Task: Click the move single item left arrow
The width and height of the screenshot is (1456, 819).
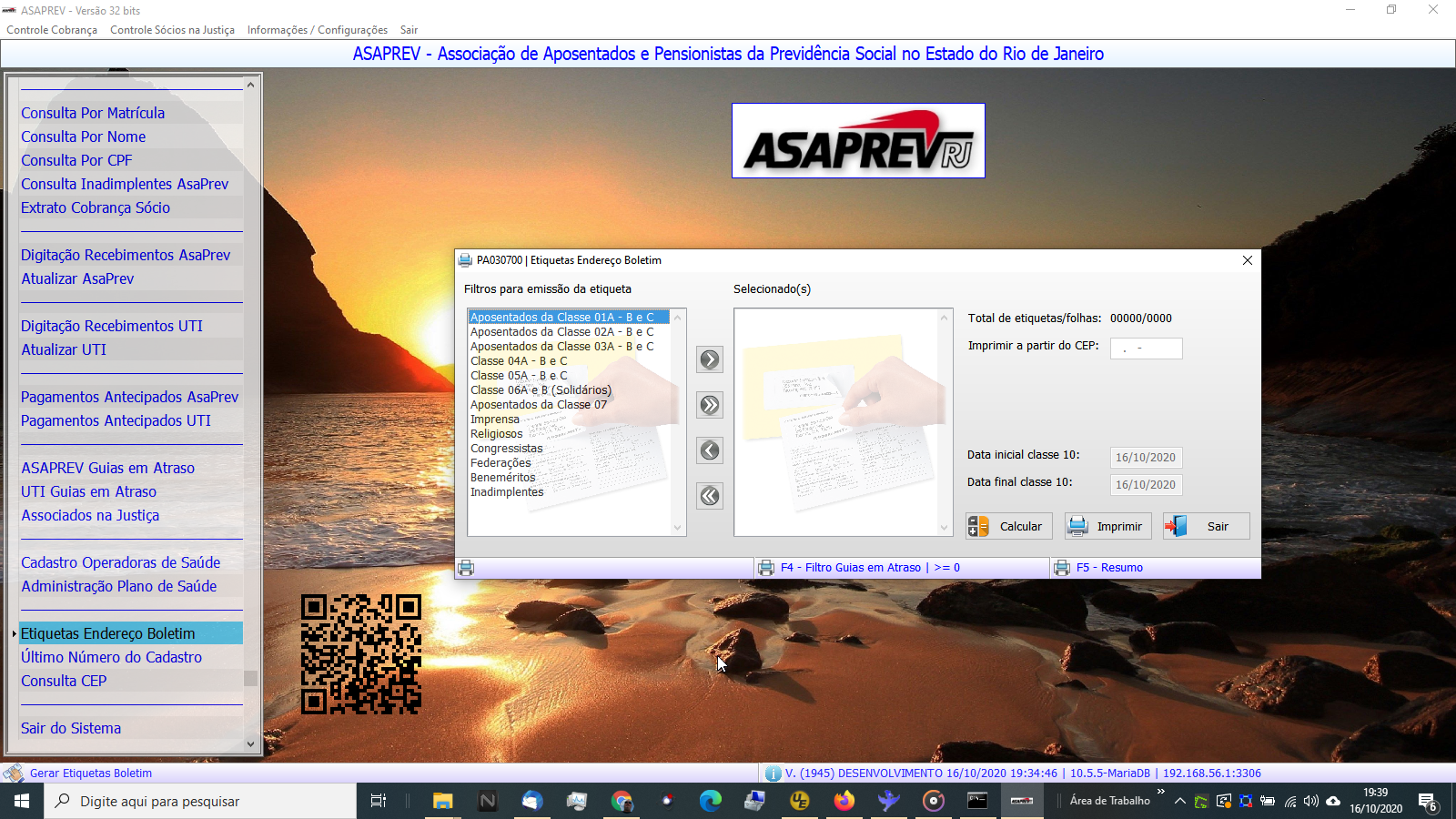Action: [x=710, y=450]
